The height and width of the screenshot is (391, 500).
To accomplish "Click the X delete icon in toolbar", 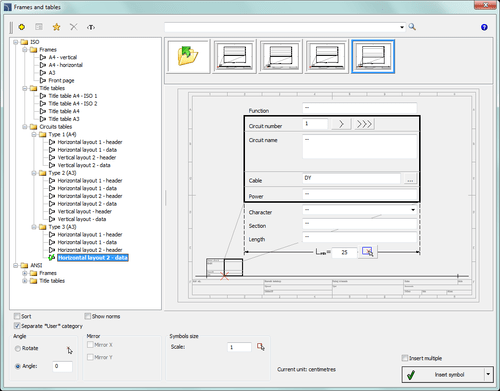I will coord(74,27).
